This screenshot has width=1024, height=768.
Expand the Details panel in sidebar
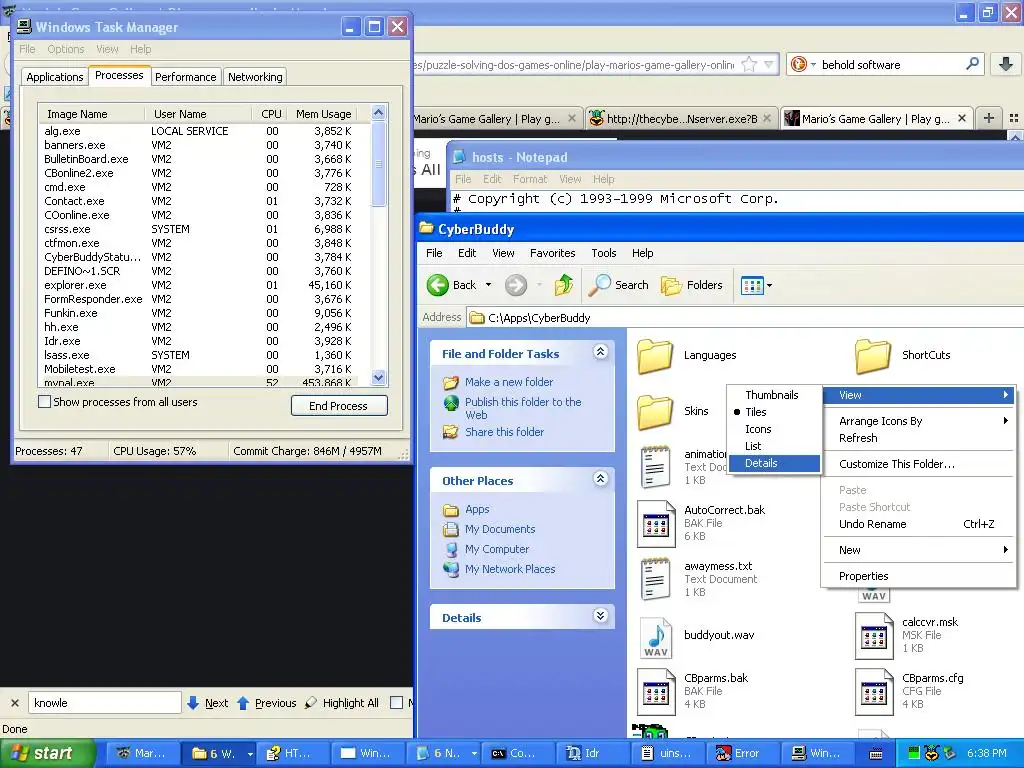click(601, 616)
